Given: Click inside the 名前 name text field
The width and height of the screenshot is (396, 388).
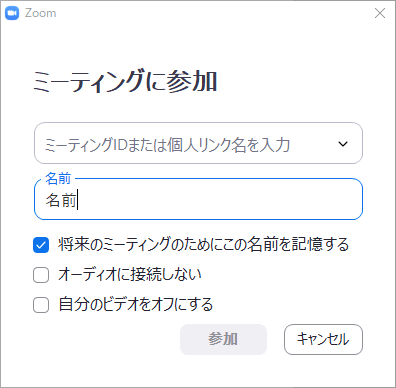Looking at the screenshot, I should (198, 199).
